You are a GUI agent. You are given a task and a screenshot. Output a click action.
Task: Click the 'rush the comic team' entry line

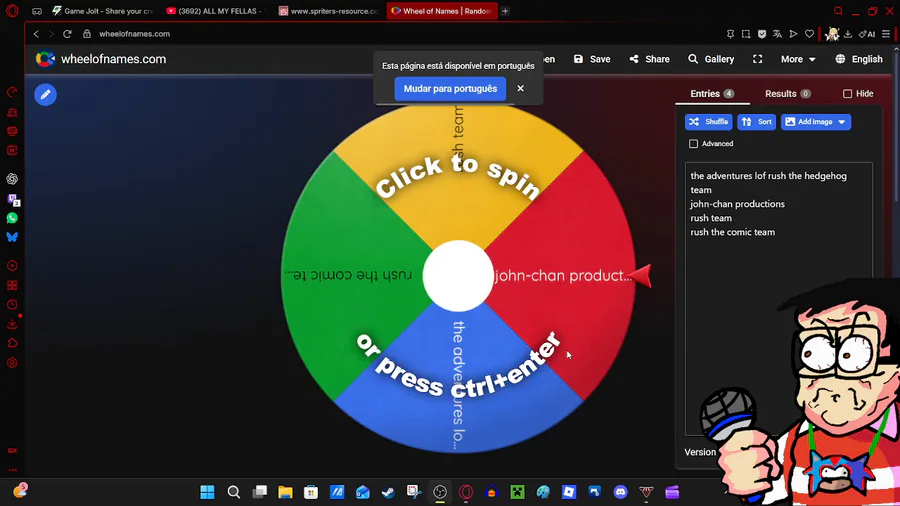coord(732,232)
